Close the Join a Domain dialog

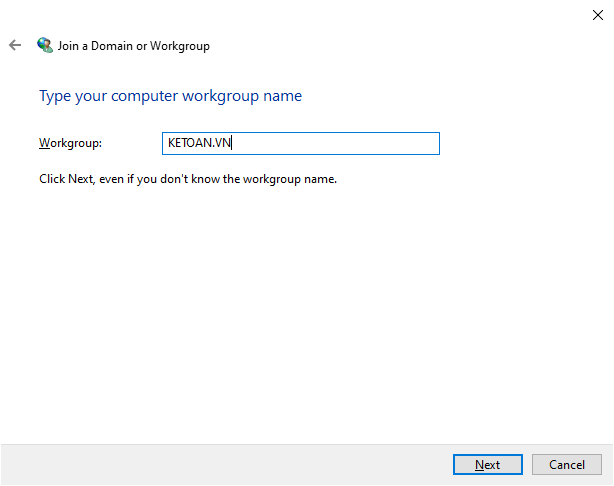pos(598,15)
